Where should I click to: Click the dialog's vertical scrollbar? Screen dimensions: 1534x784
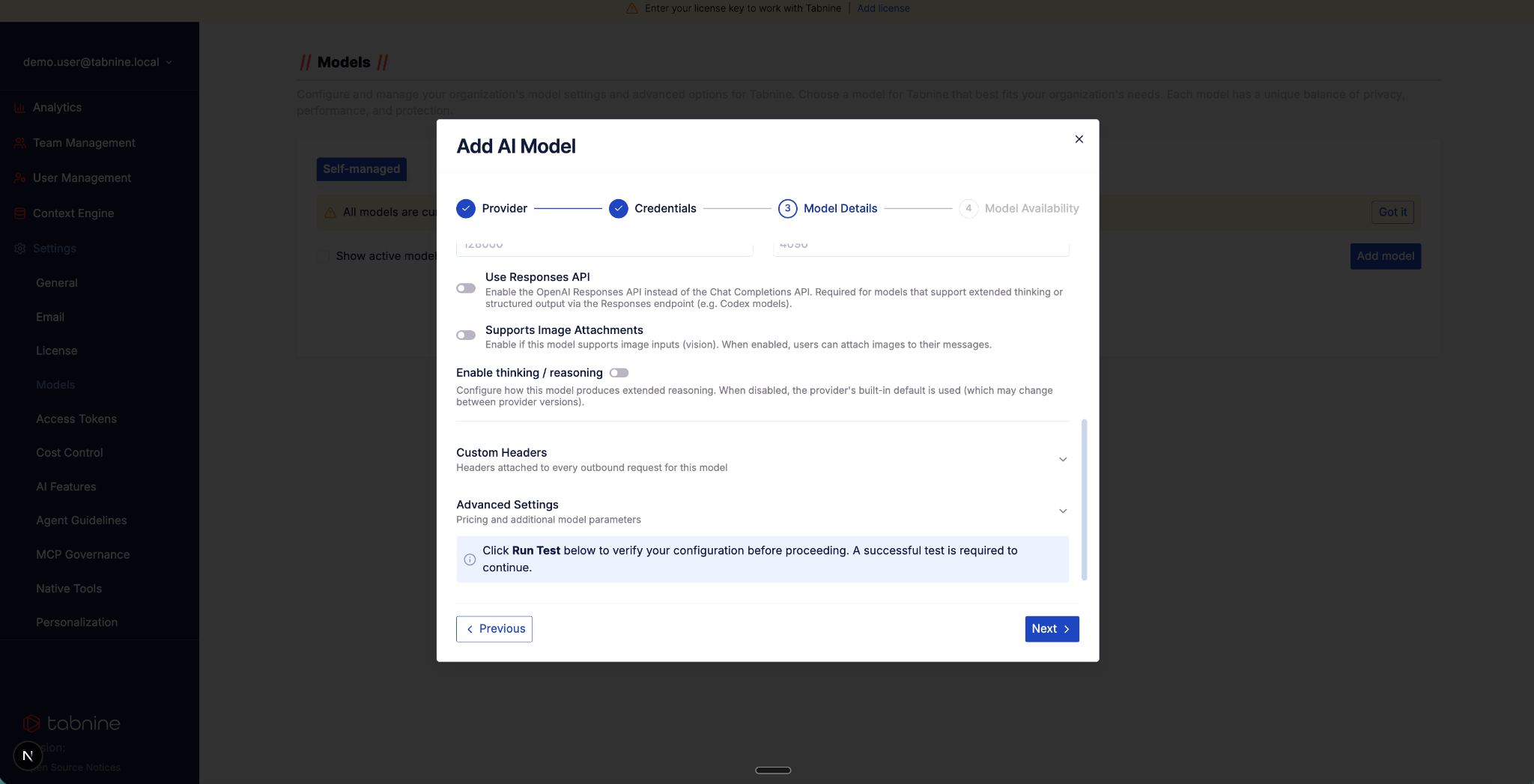(x=1084, y=499)
